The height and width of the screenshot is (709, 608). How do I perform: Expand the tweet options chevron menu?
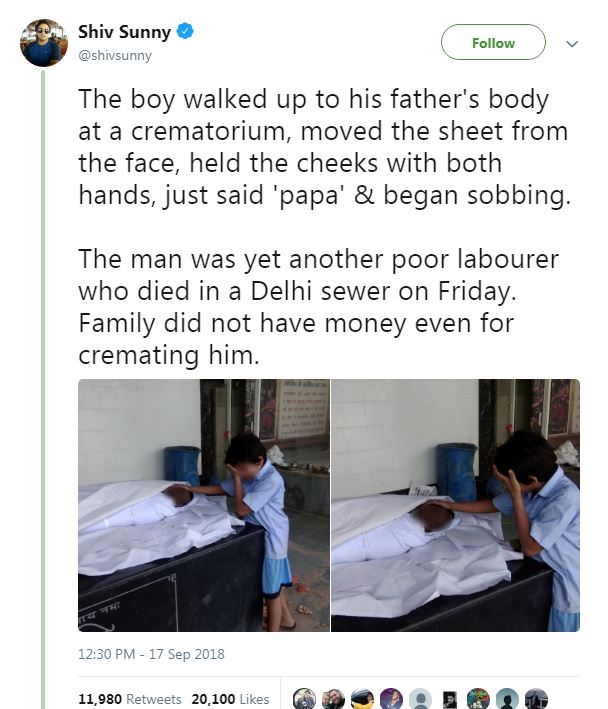572,44
